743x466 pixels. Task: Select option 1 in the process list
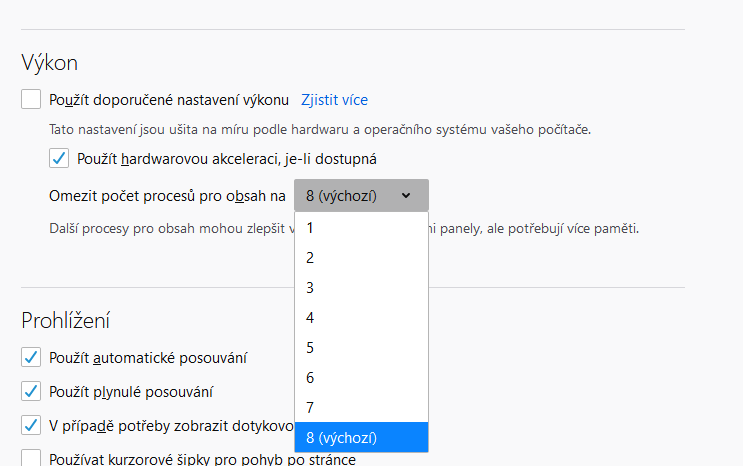coord(361,228)
